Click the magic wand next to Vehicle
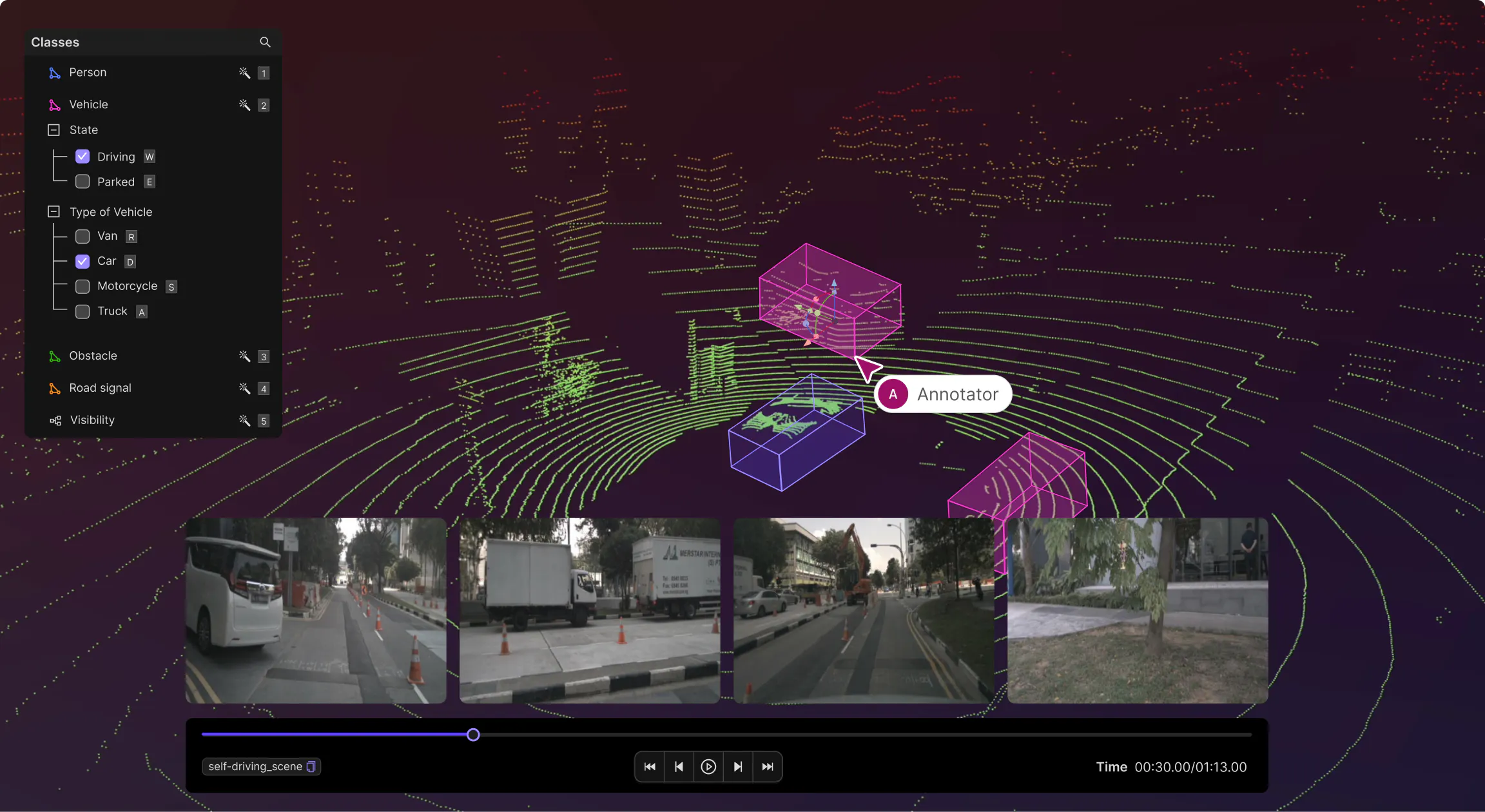This screenshot has height=812, width=1485. point(244,104)
